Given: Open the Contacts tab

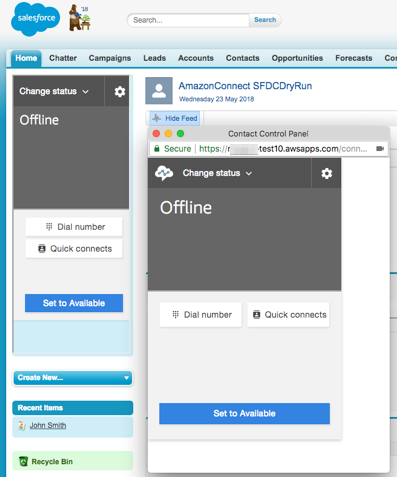Looking at the screenshot, I should (242, 58).
